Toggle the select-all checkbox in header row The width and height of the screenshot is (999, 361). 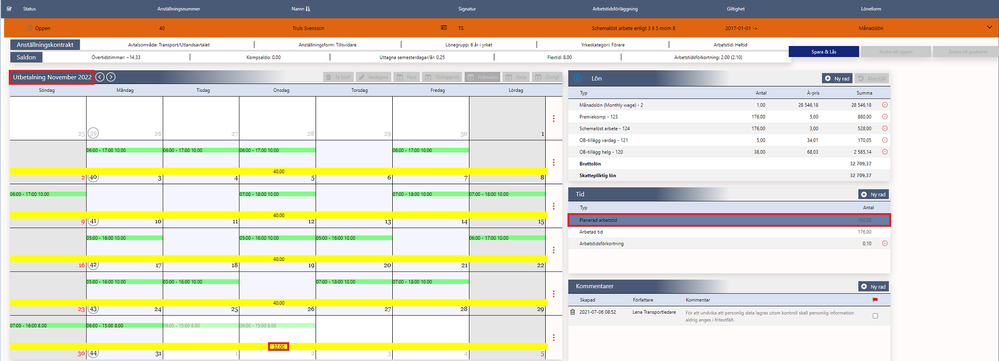(8, 9)
